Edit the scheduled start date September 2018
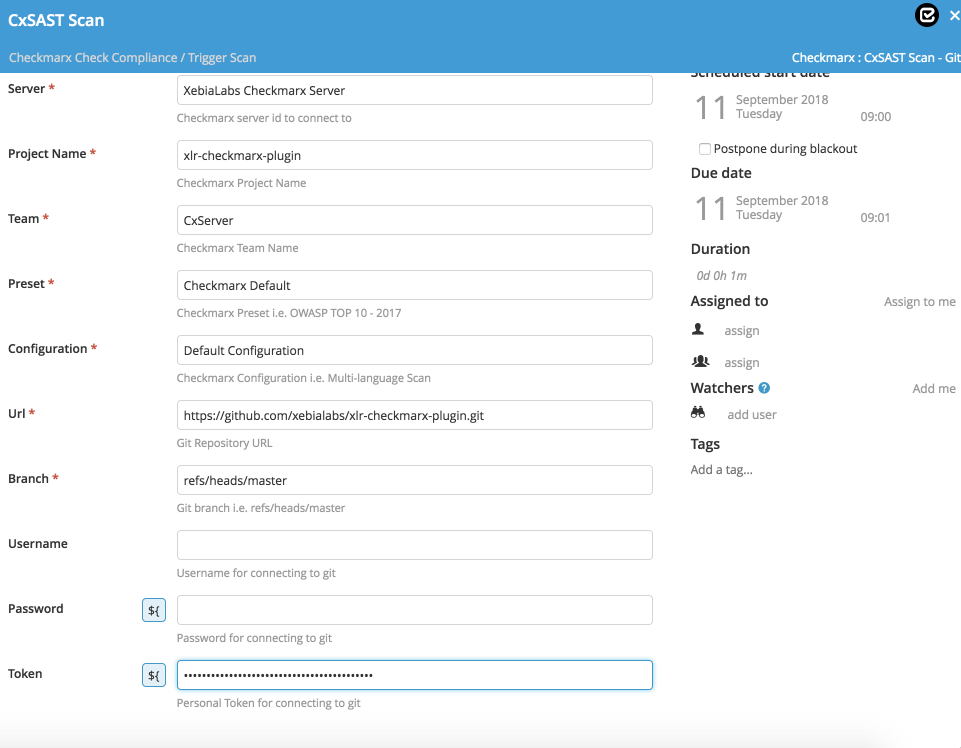 [762, 107]
